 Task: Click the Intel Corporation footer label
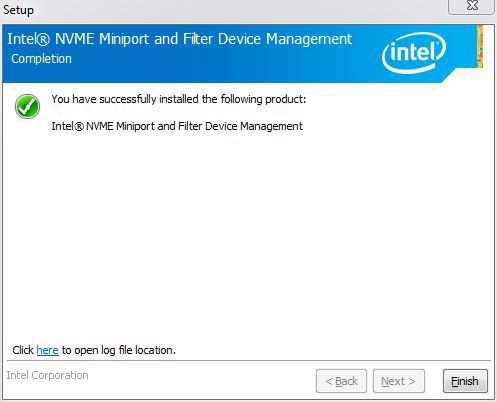click(47, 375)
